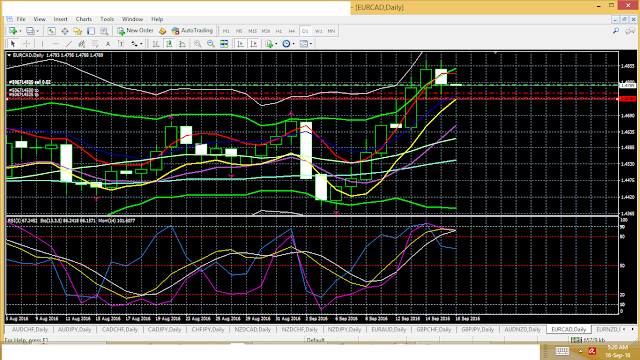
Task: Switch chart to bar chart mode
Action: (156, 44)
